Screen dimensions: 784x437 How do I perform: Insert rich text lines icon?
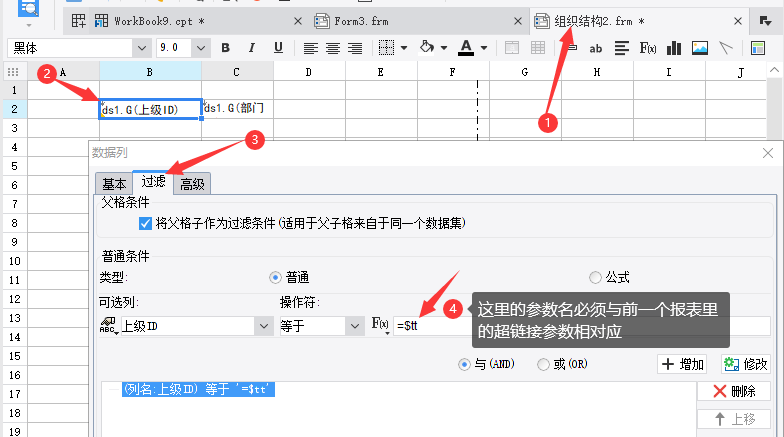click(622, 48)
